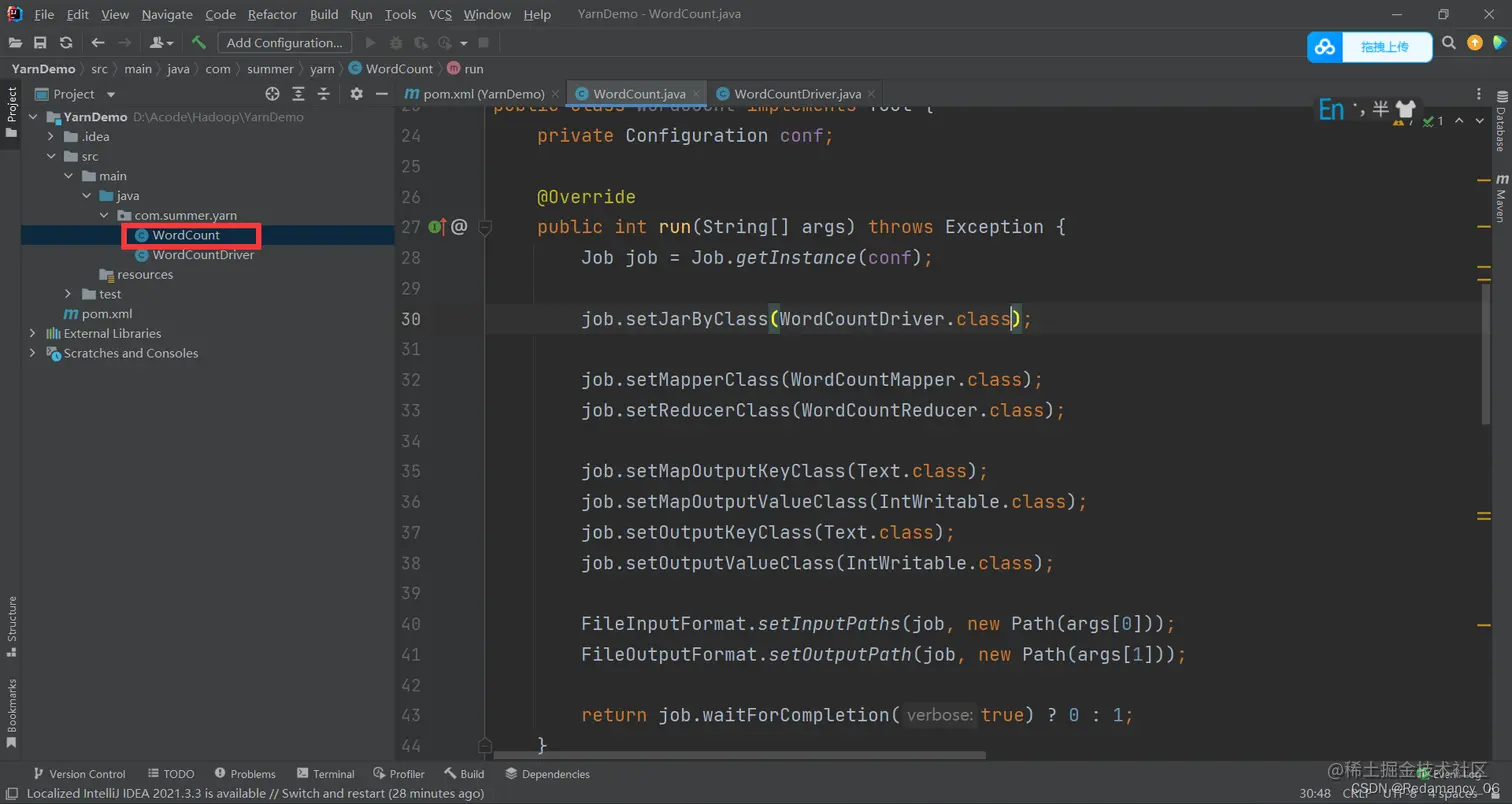Click the src breadcrumb in navigation bar
Screen dimensions: 1512x804
click(100, 69)
